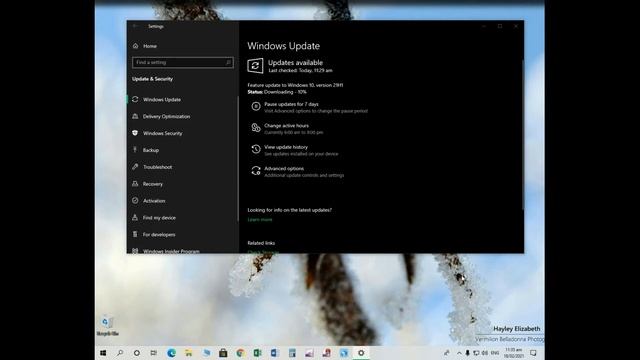Open Change active hours
This screenshot has height=360, width=640.
point(286,126)
